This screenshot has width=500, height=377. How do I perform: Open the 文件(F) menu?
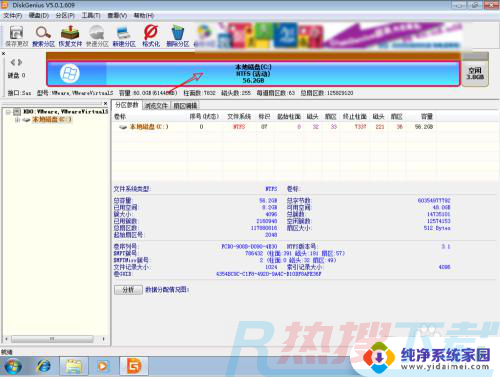[x=13, y=16]
